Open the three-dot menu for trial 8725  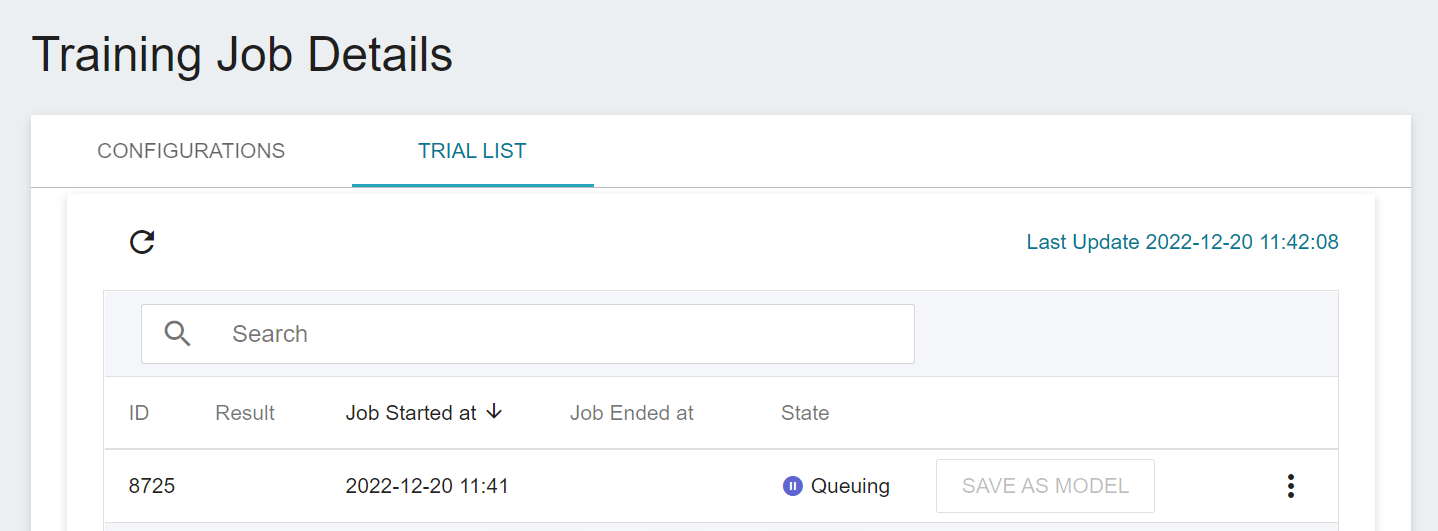point(1291,486)
